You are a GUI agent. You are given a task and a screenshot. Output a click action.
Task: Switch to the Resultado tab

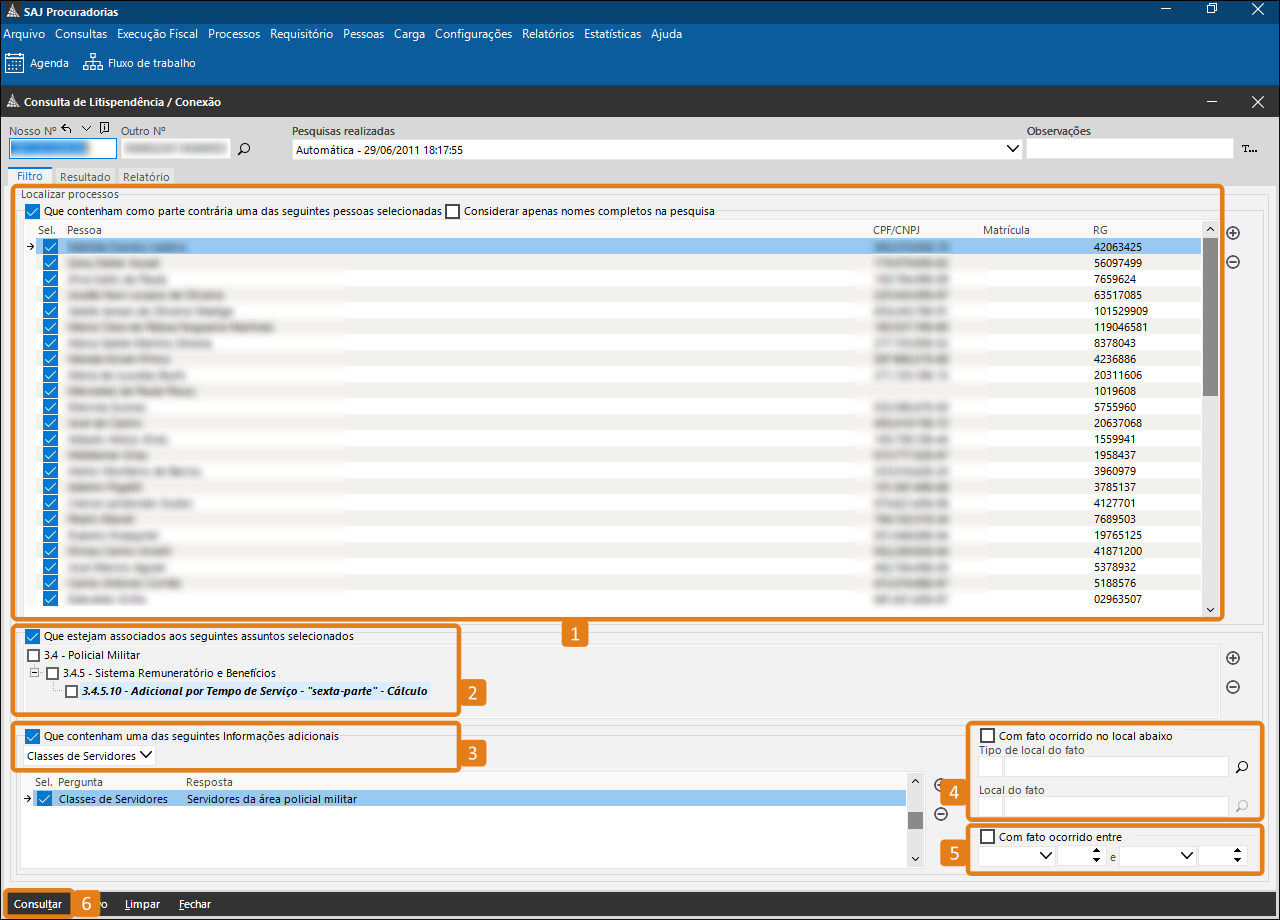pyautogui.click(x=85, y=177)
